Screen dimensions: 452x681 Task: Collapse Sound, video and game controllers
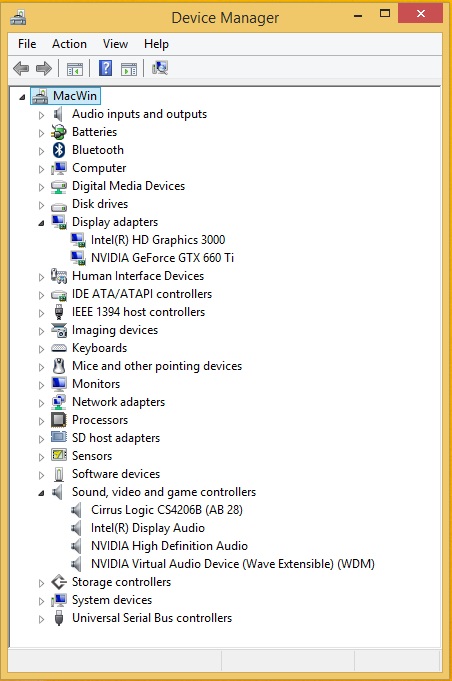(x=41, y=493)
